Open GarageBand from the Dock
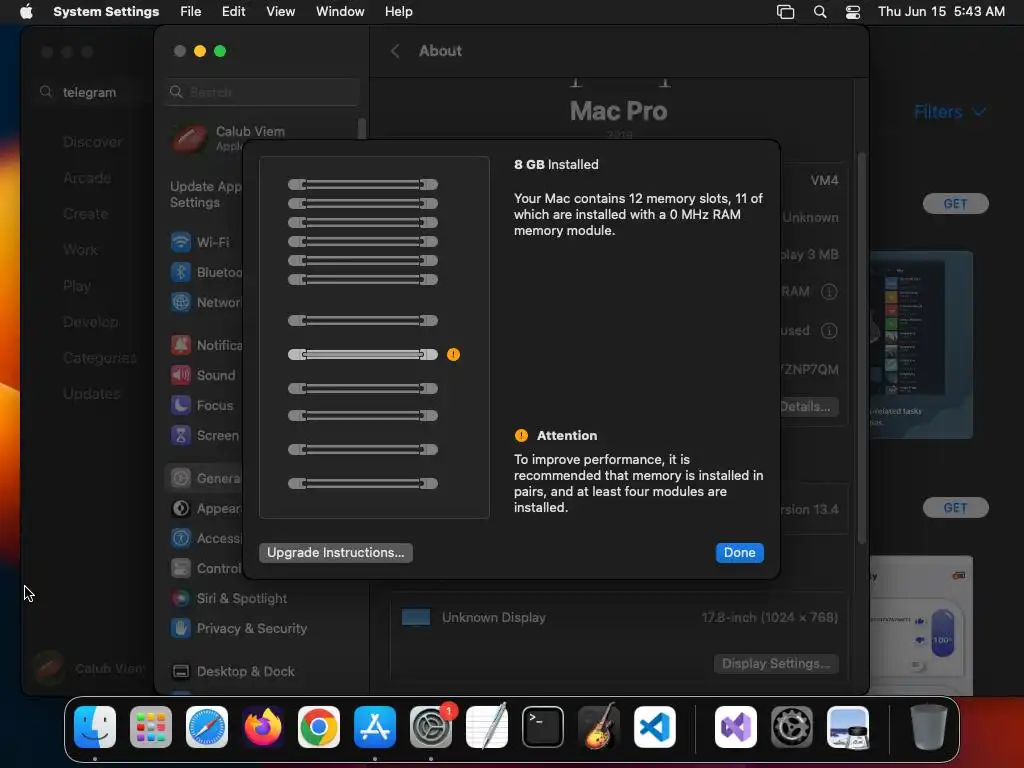1024x768 pixels. coord(598,727)
